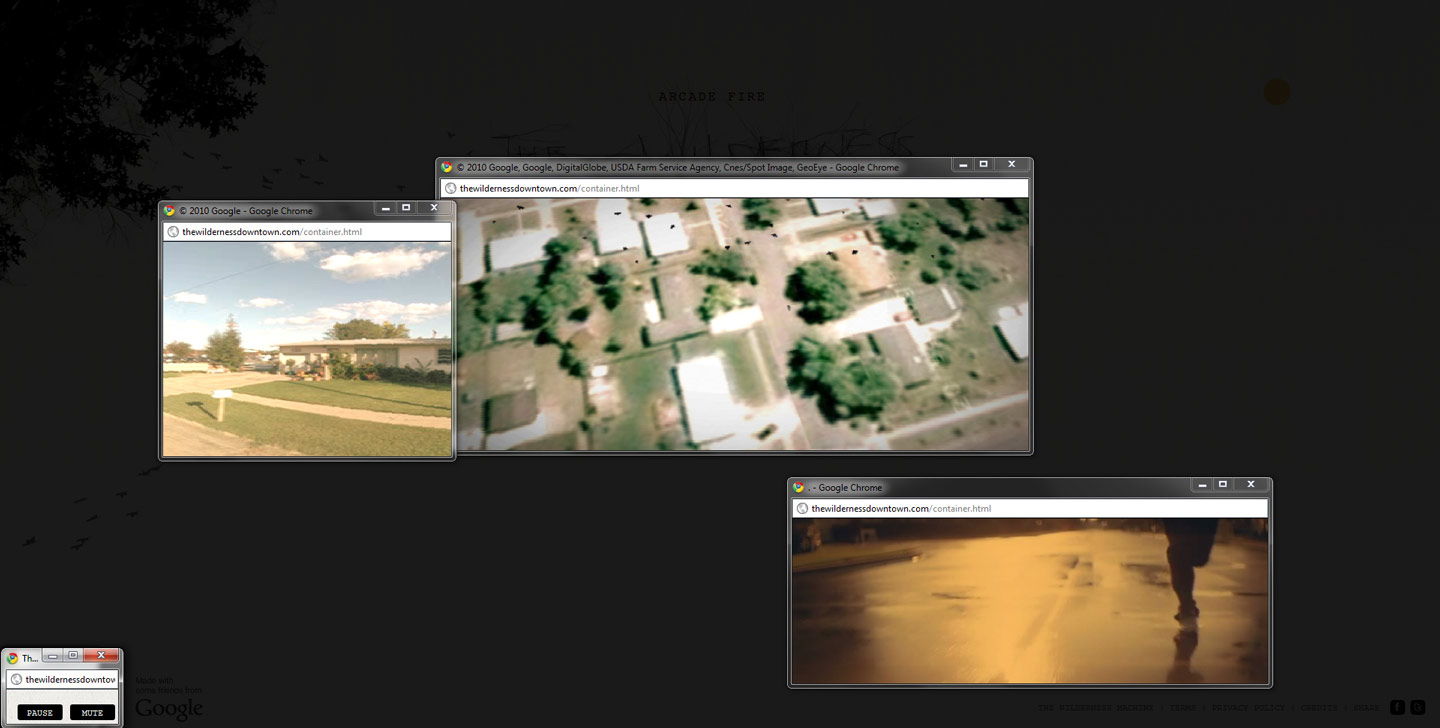This screenshot has width=1440, height=728.
Task: Click the satellite window title with DigitalGlobe credits
Action: 678,168
